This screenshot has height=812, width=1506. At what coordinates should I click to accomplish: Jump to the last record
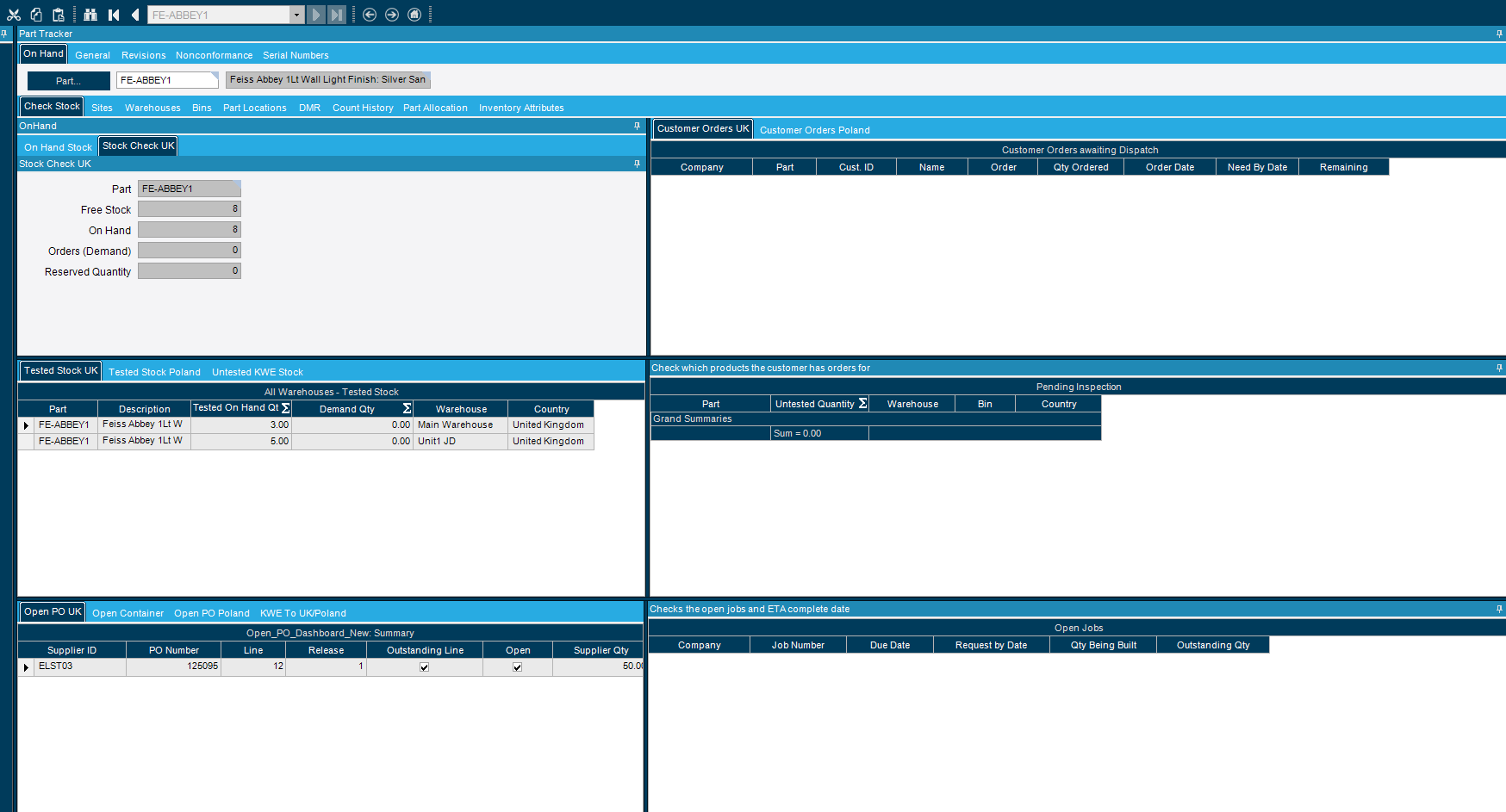point(337,15)
